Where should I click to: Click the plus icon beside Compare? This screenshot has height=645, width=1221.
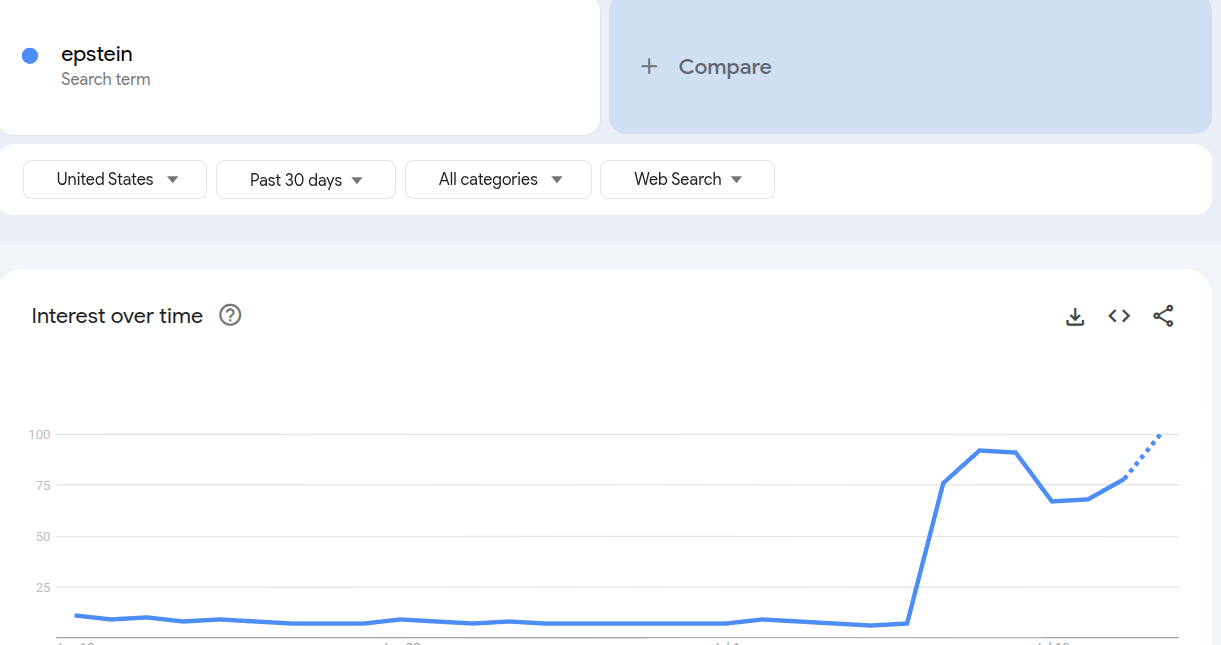649,67
